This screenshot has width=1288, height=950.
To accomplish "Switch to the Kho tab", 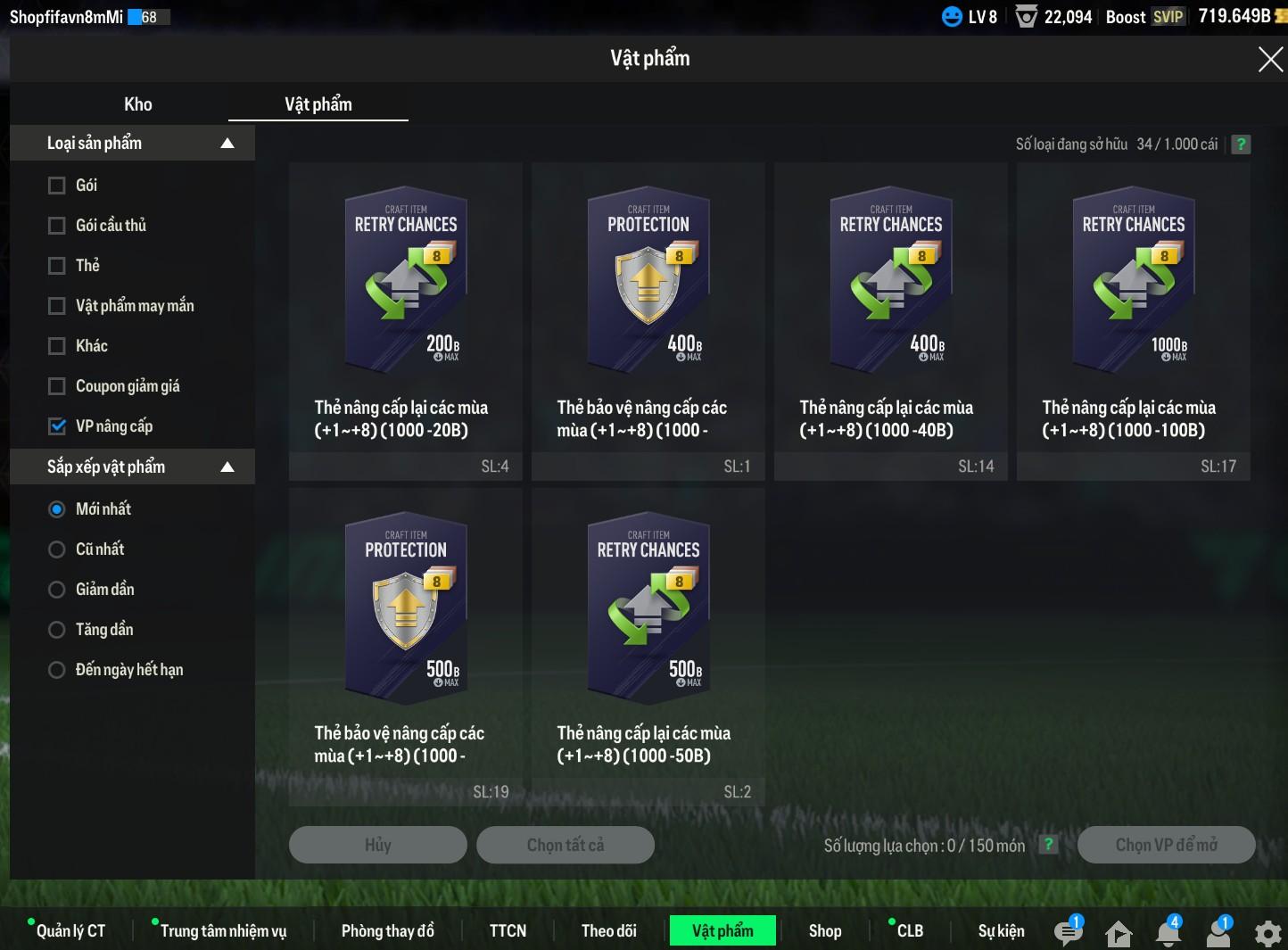I will (x=137, y=104).
